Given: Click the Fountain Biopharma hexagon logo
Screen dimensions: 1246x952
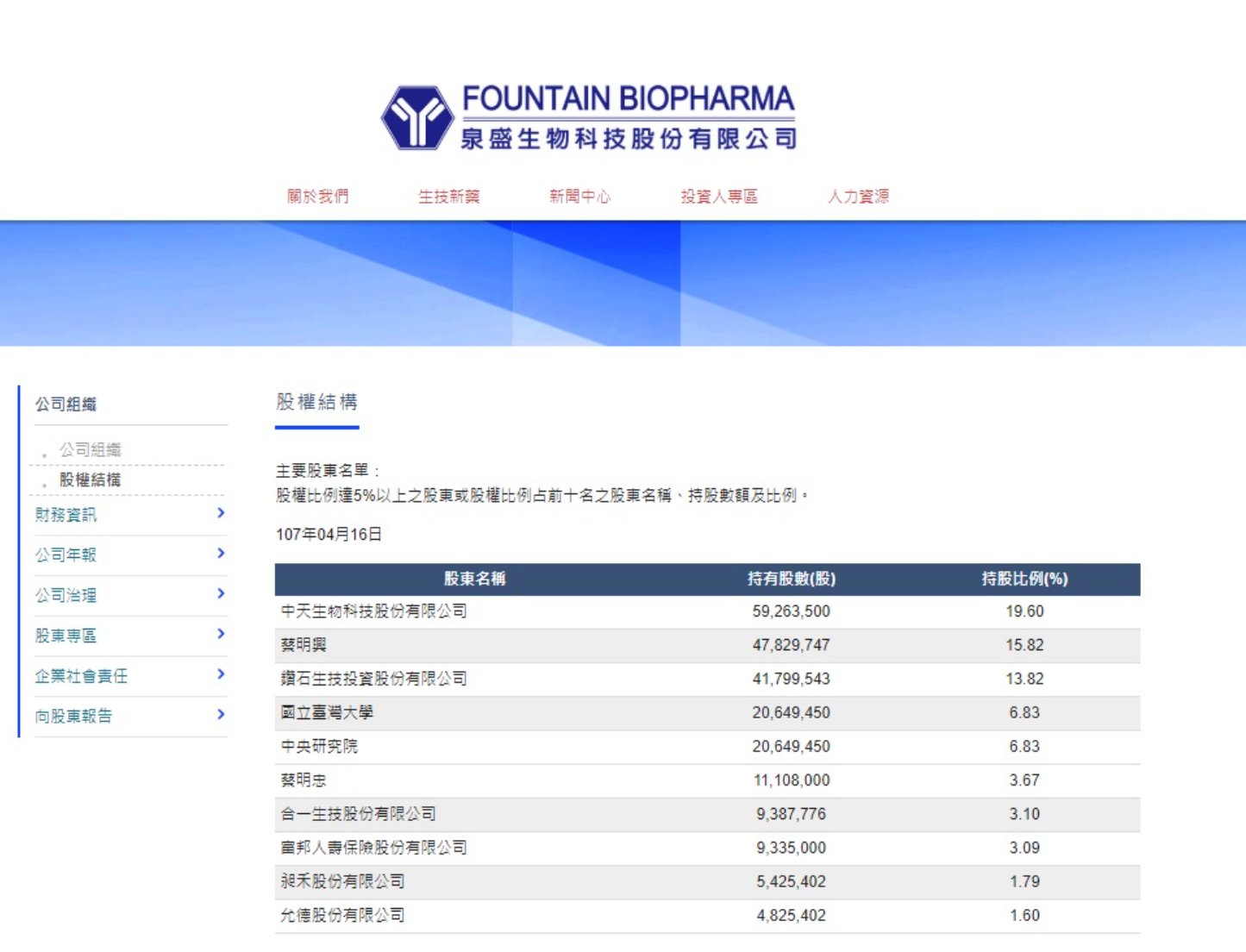Looking at the screenshot, I should 418,117.
